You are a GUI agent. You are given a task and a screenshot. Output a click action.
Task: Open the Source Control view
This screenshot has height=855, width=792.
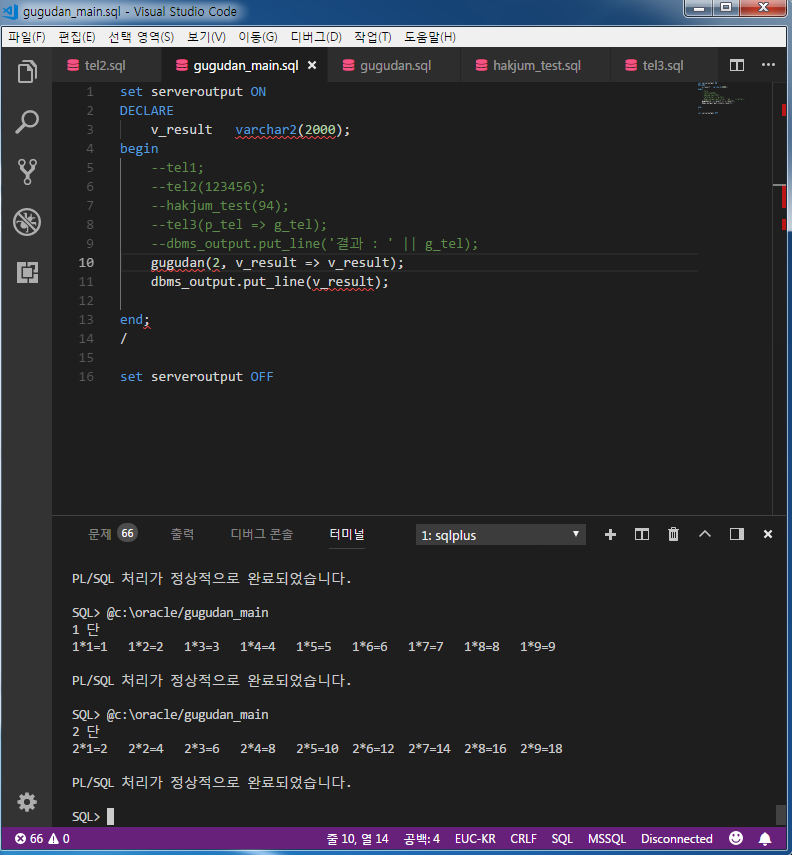[27, 172]
